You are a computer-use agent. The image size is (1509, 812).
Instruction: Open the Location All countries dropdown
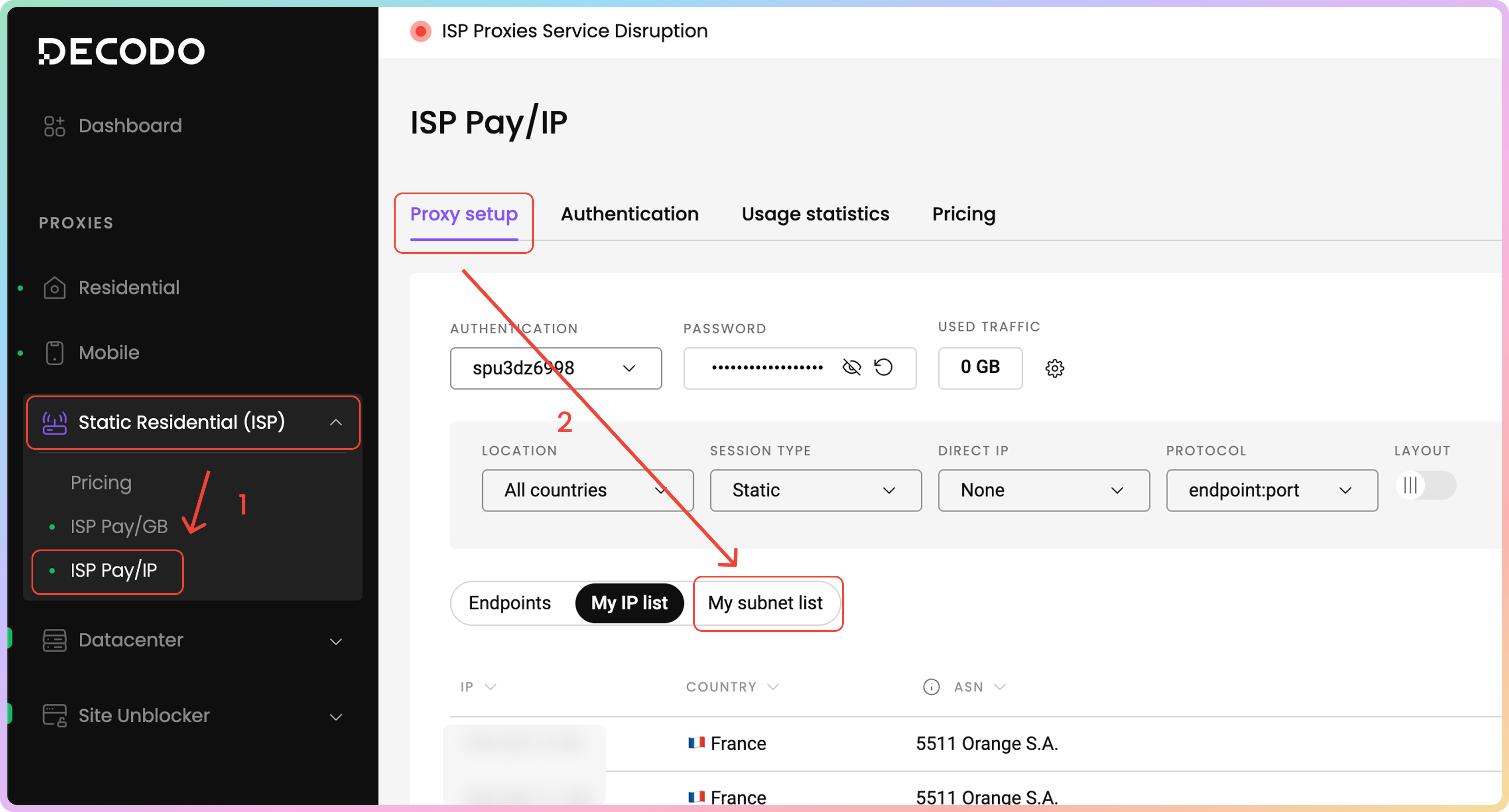click(x=587, y=490)
